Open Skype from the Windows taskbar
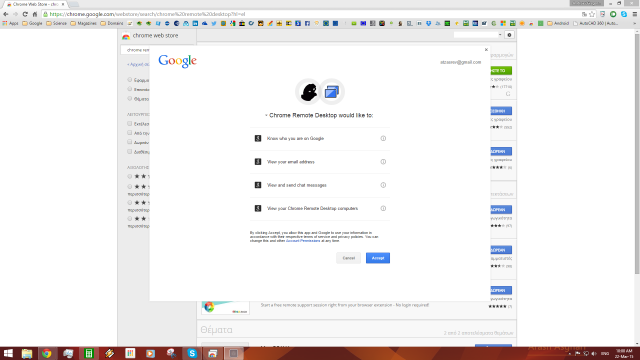Image resolution: width=640 pixels, height=360 pixels. [192, 353]
